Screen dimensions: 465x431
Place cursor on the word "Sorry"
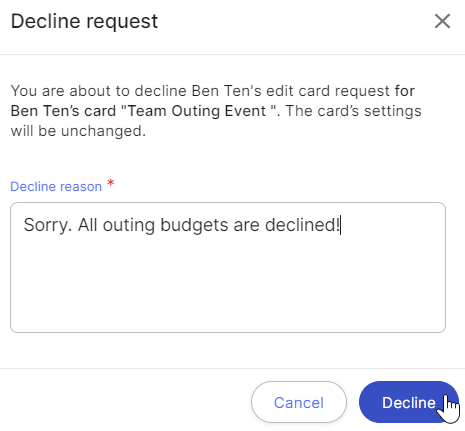pos(45,225)
